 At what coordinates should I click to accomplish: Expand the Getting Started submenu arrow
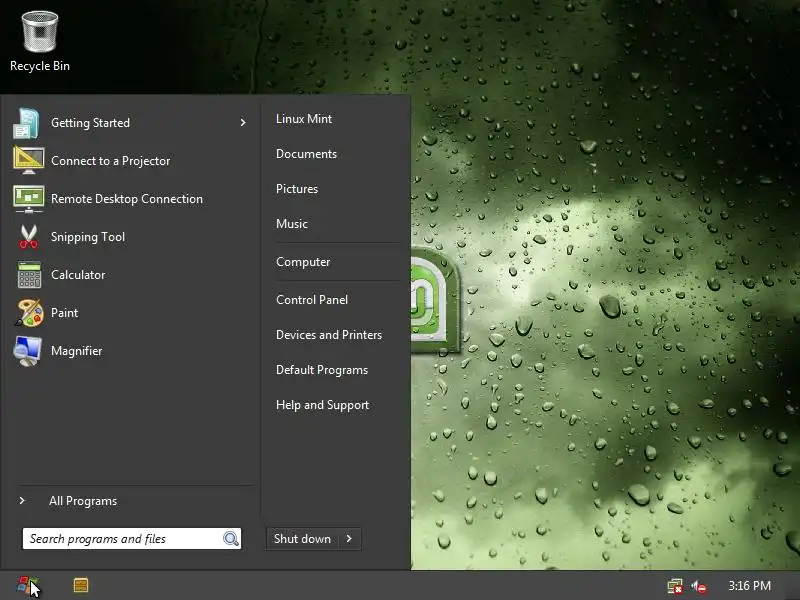(243, 122)
